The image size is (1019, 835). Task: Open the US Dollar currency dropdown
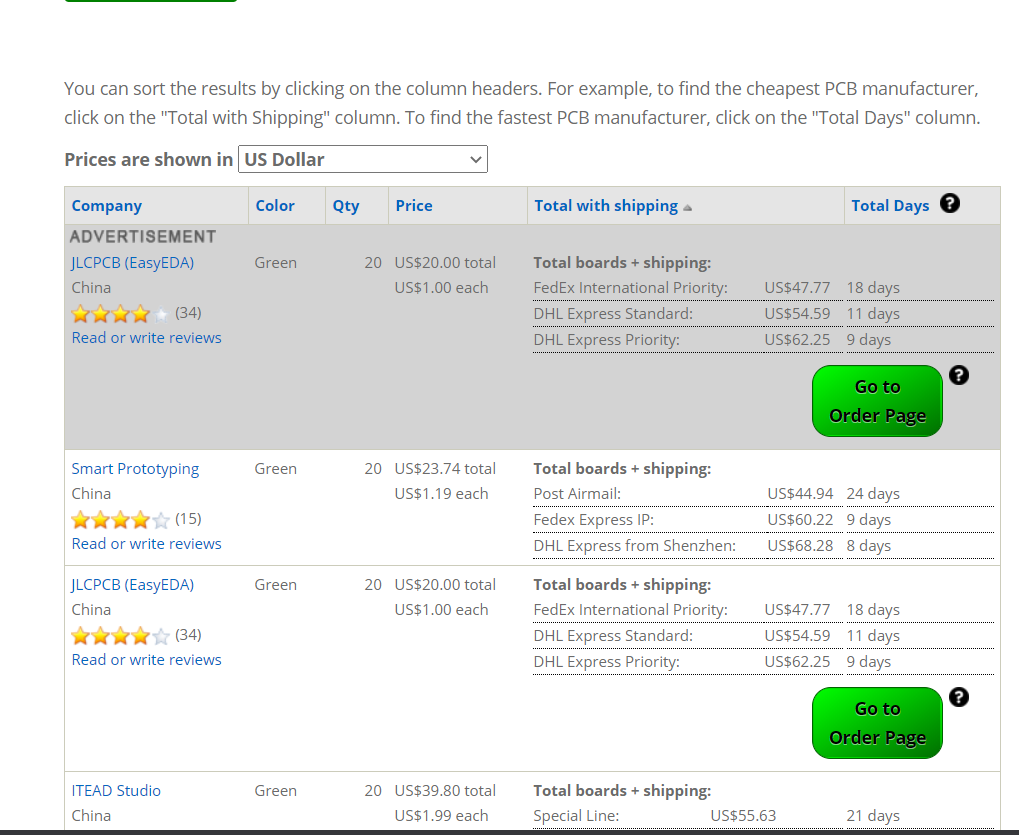pyautogui.click(x=363, y=159)
